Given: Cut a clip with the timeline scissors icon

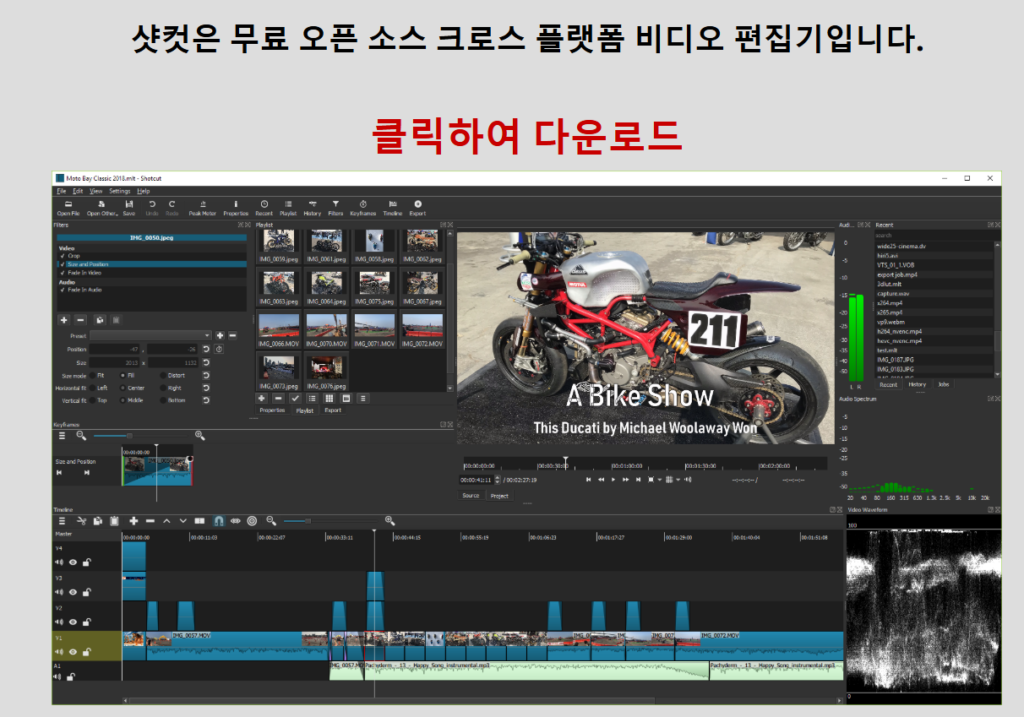Looking at the screenshot, I should click(81, 521).
